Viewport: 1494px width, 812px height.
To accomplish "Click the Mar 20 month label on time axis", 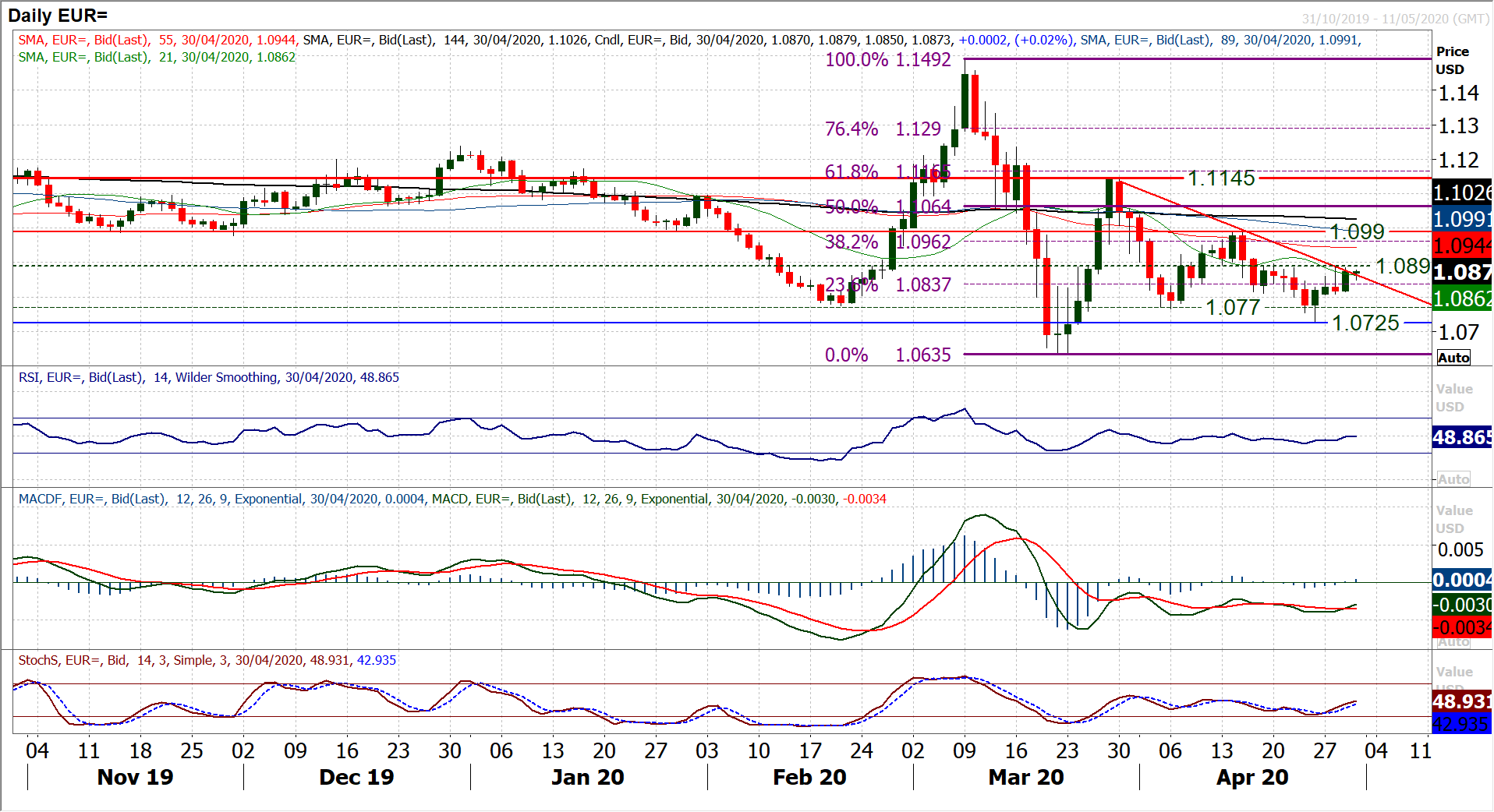I will [x=1025, y=778].
